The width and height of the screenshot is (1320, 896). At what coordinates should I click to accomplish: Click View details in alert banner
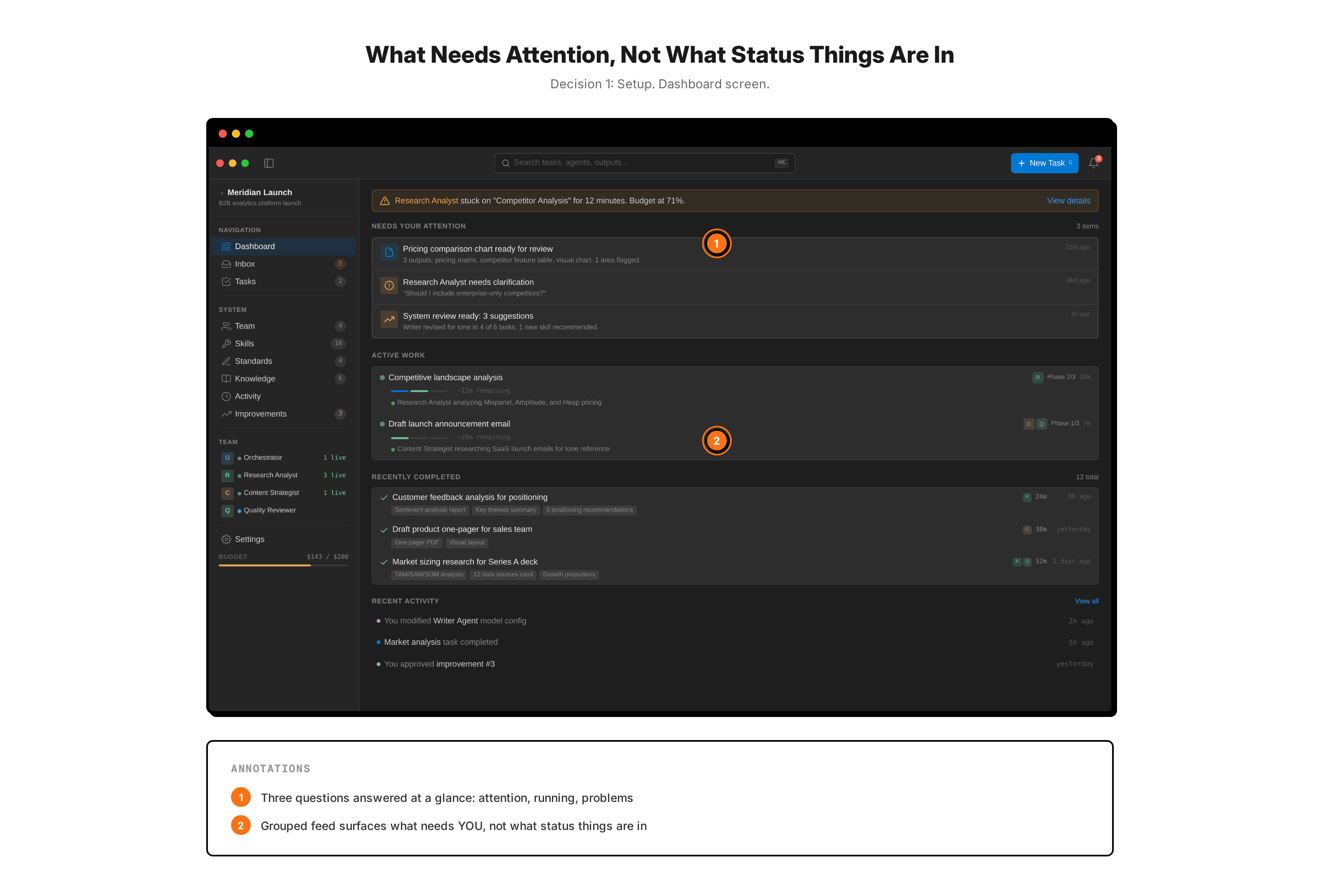click(1068, 200)
